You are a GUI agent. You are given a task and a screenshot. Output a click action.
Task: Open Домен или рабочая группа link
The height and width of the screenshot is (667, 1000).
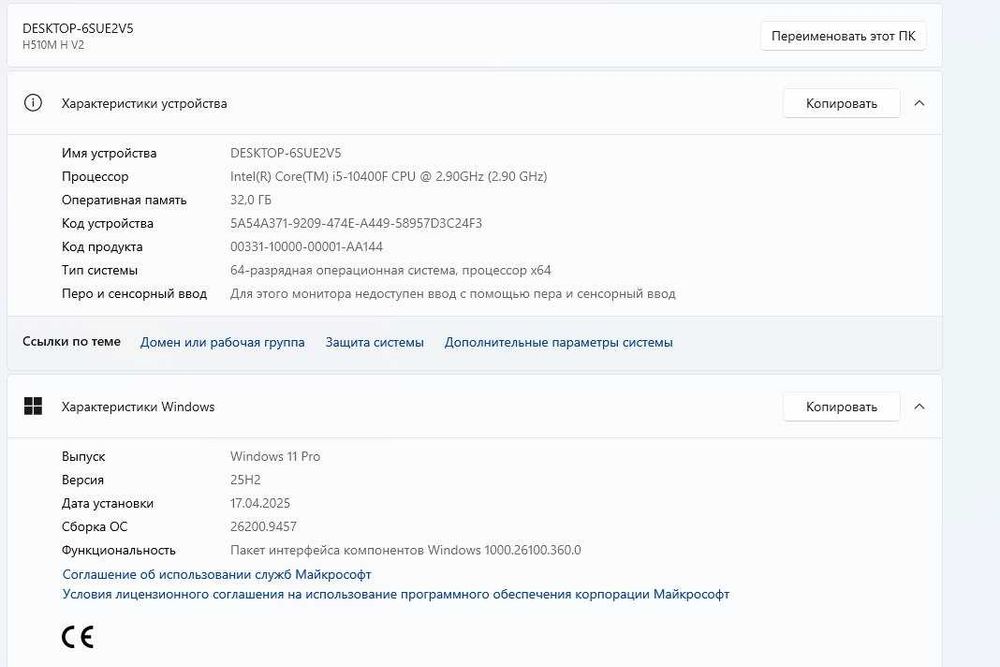coord(222,342)
